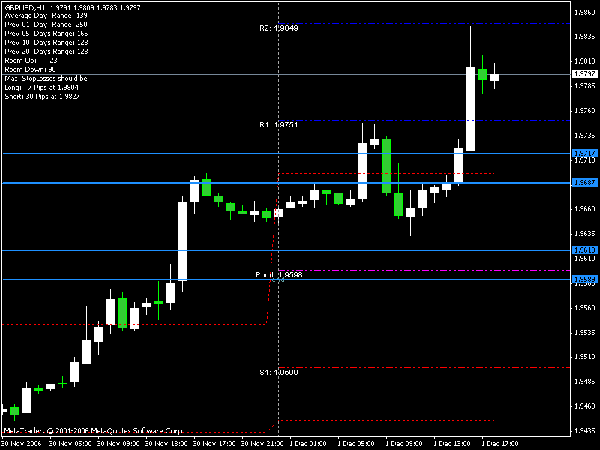Click the 30 Nov 17:00 time label
600x450 pixels.
[214, 443]
